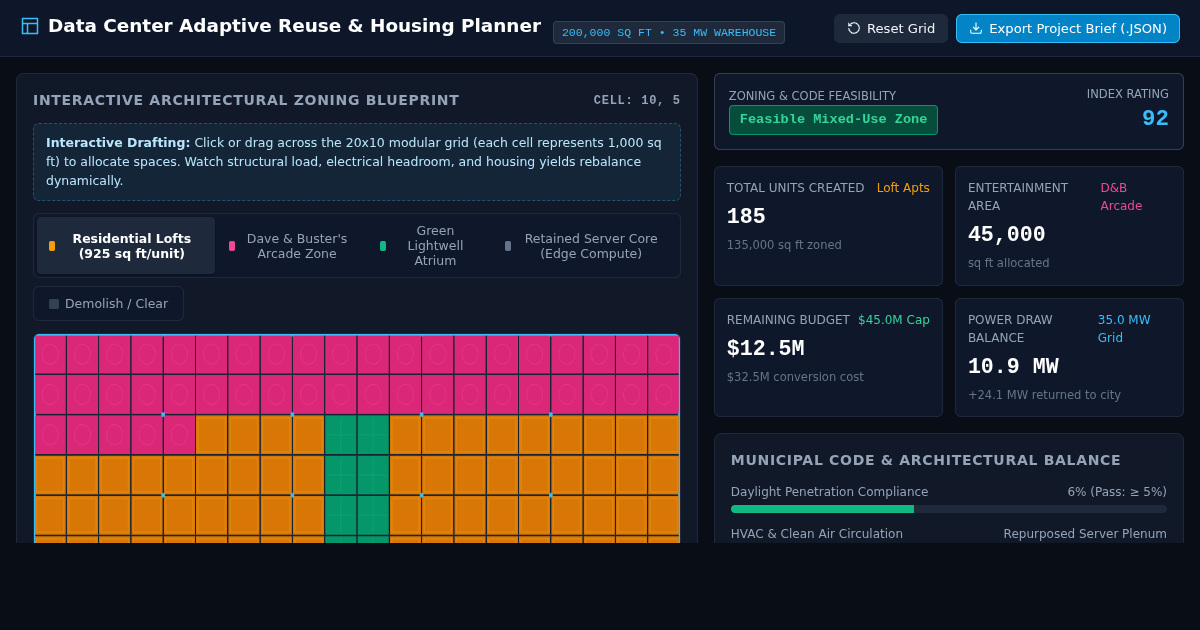The width and height of the screenshot is (1200, 630).
Task: Click Feasible Mixed-Use Zone badge
Action: pyautogui.click(x=833, y=120)
